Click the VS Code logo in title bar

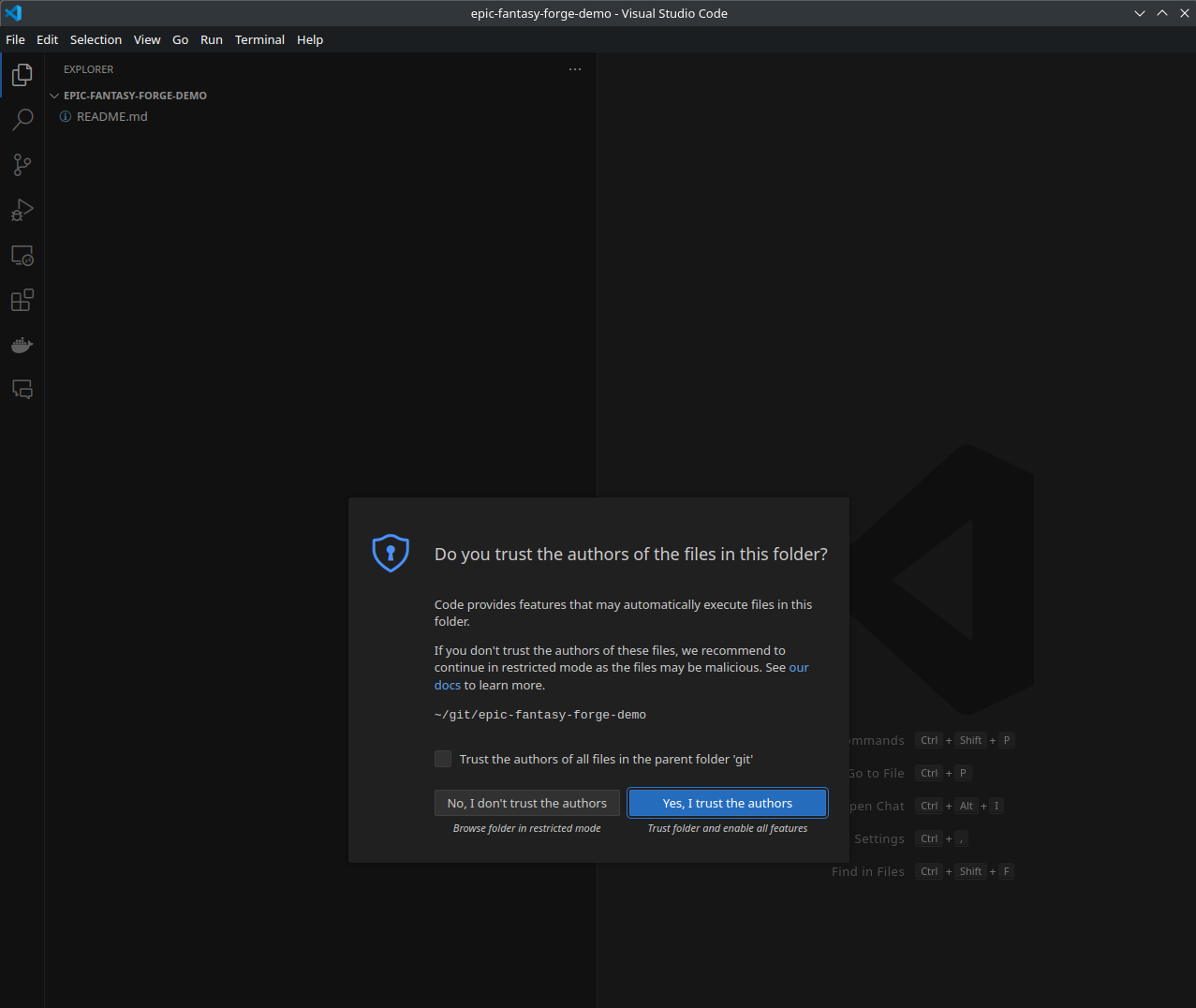pyautogui.click(x=13, y=13)
